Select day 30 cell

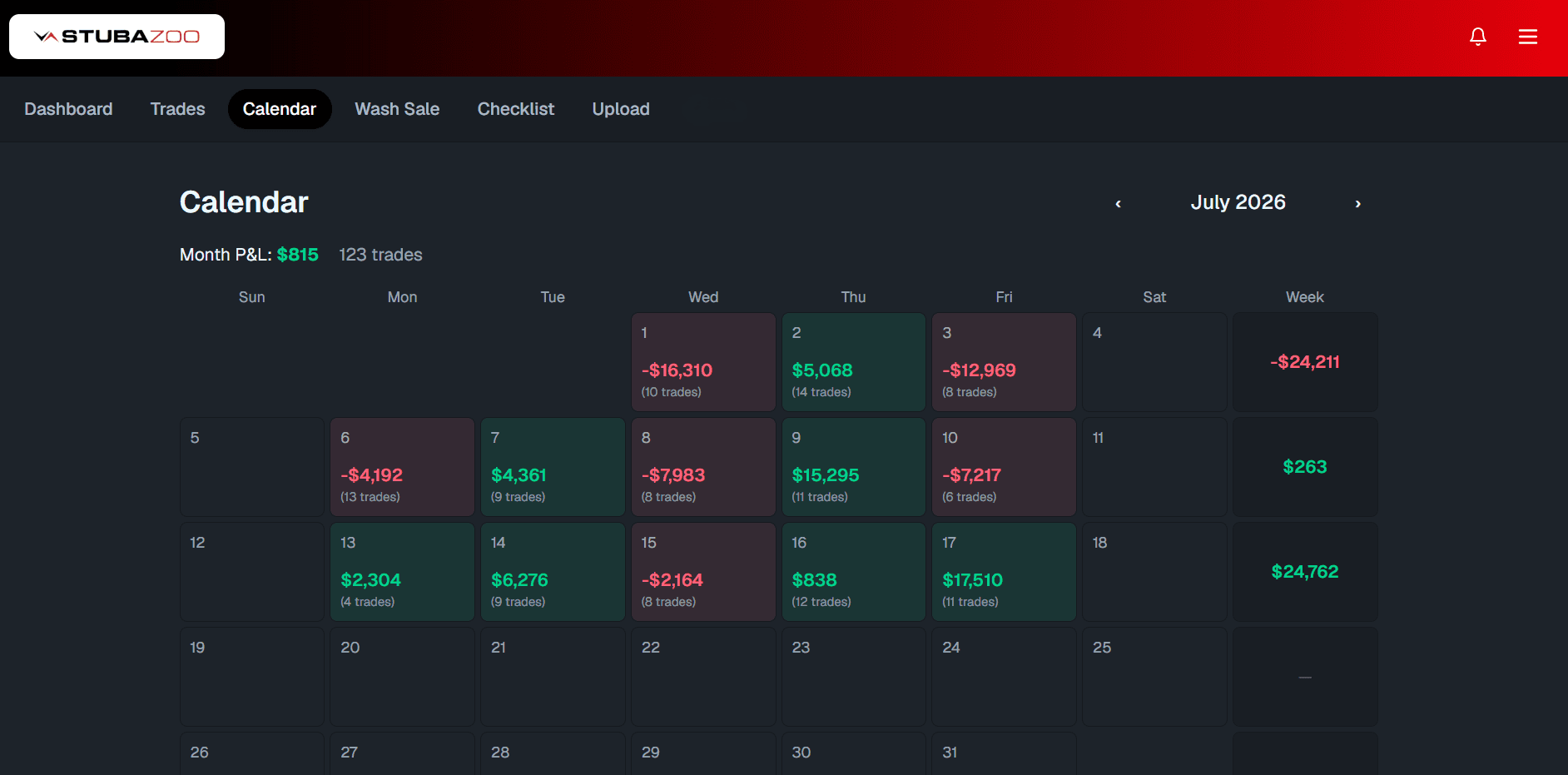[x=854, y=753]
